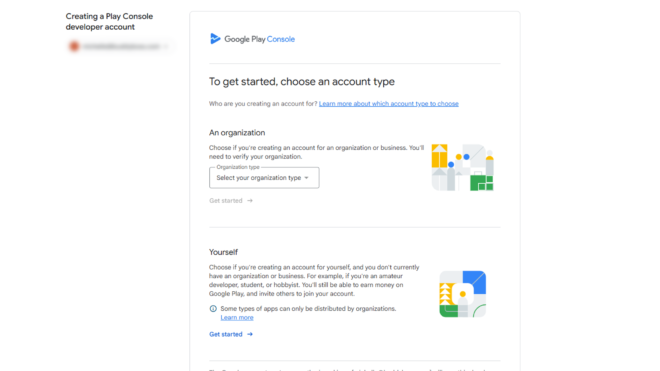Image resolution: width=660 pixels, height=371 pixels.
Task: Click the disabled 'Get started' under An organization
Action: [x=231, y=200]
